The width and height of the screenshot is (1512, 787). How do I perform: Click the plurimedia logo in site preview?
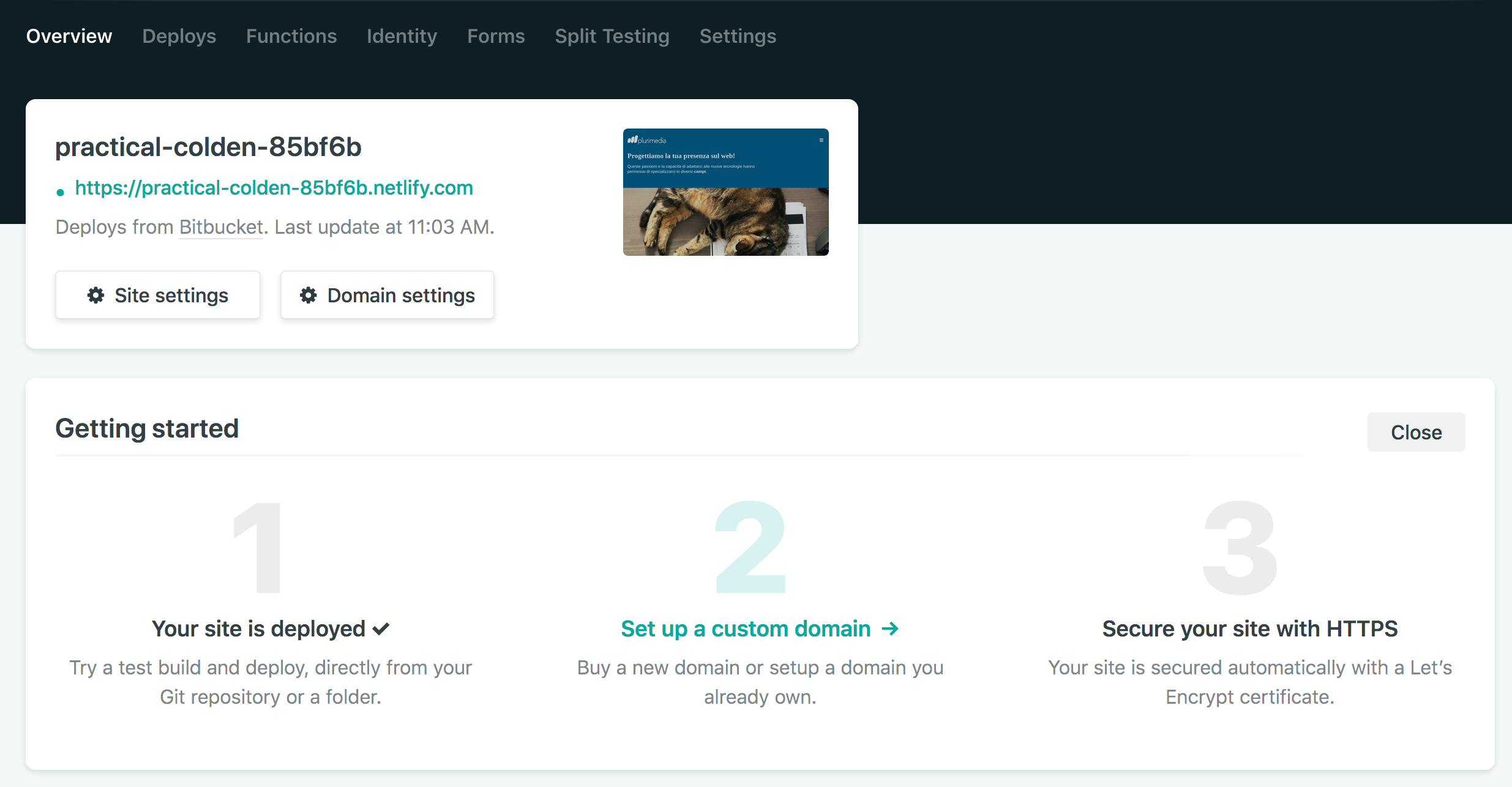pos(646,140)
